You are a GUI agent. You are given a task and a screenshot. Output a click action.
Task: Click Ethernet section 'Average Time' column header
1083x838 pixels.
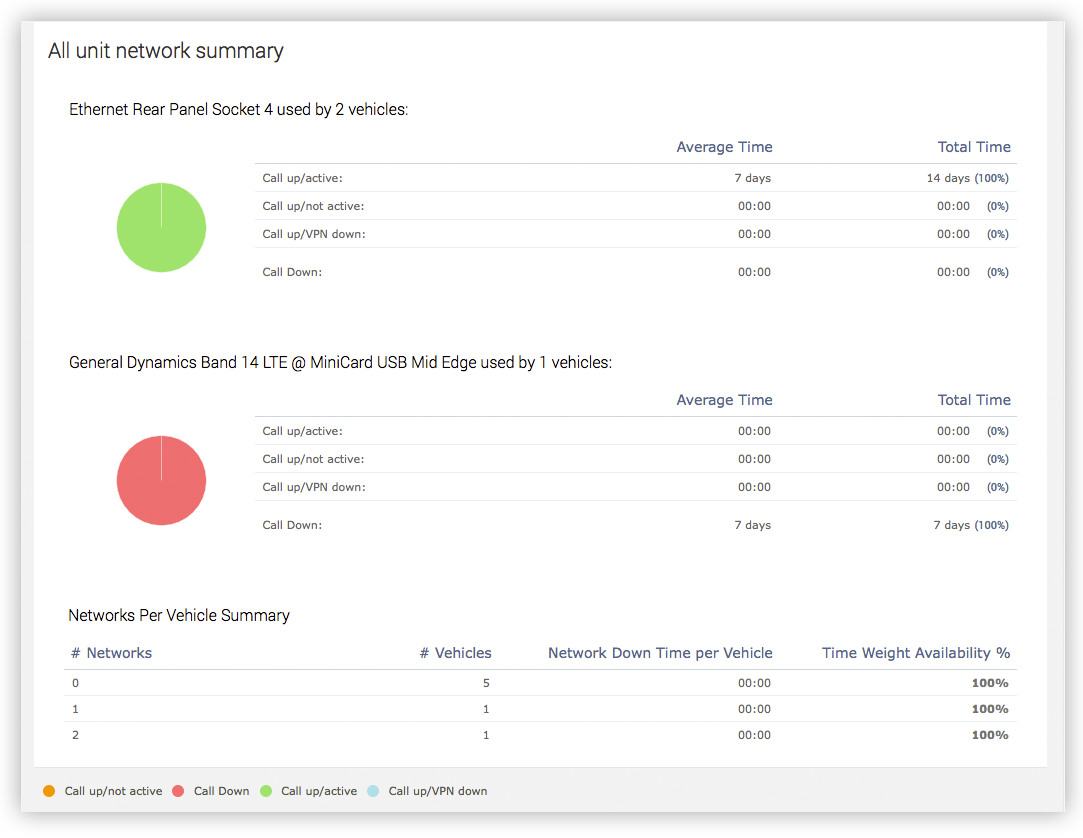click(724, 147)
